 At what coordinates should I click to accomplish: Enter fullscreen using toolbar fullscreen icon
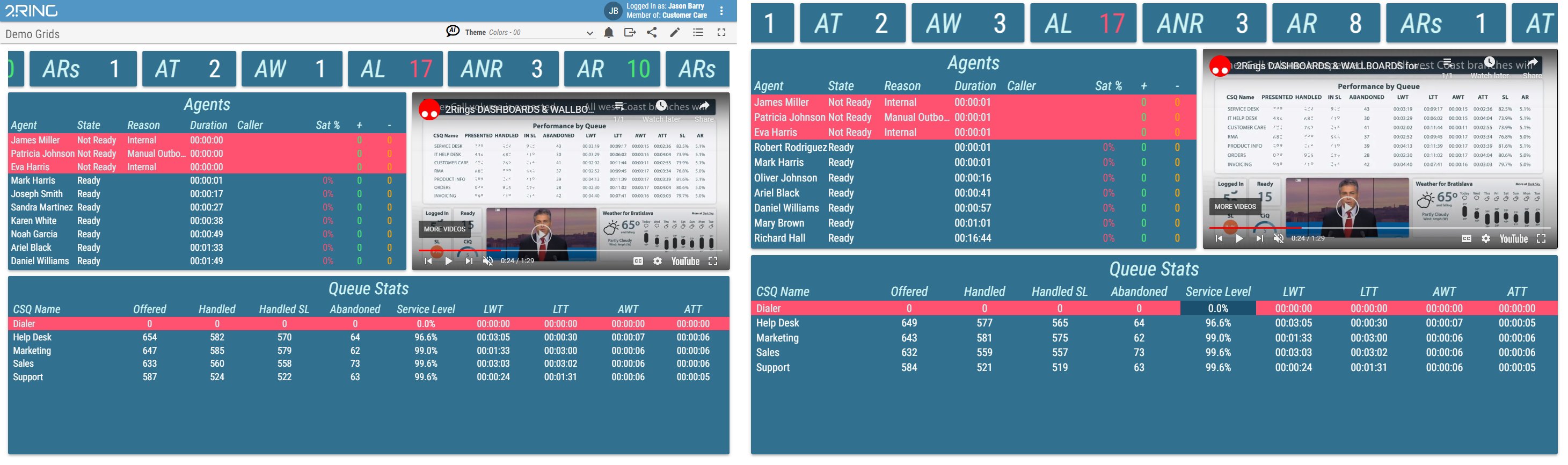[721, 33]
